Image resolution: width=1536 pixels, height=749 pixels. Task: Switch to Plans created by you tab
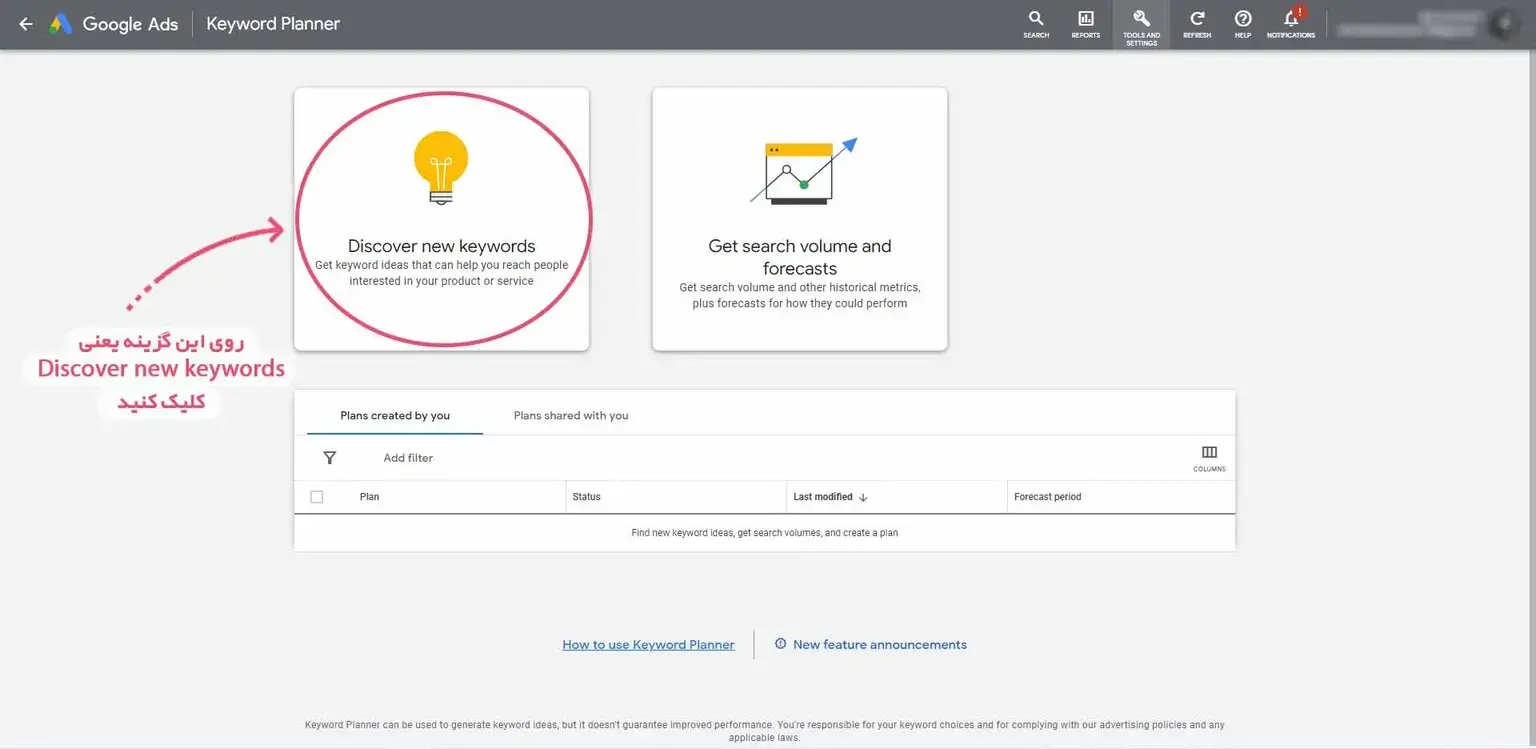[395, 415]
